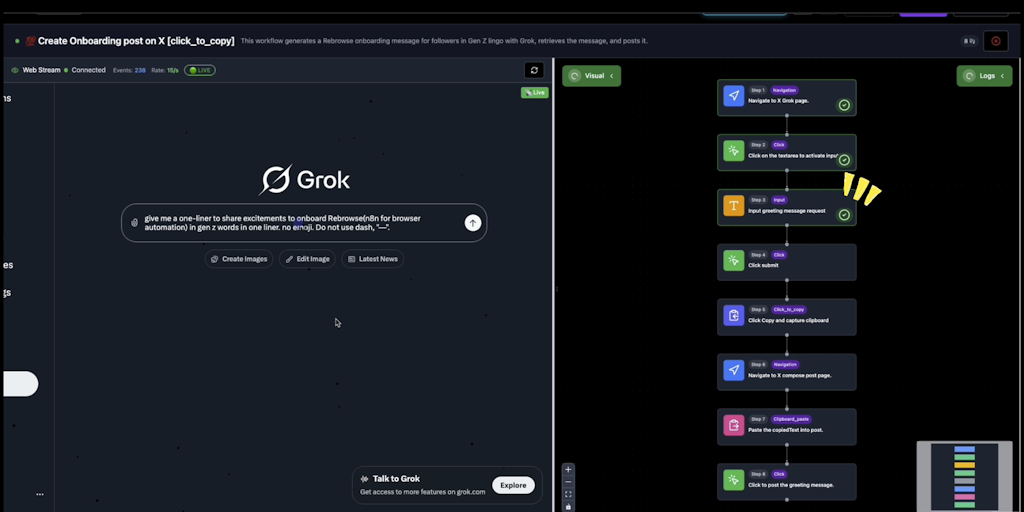
Task: Click the Step 2 completed checkmark badge
Action: (844, 160)
